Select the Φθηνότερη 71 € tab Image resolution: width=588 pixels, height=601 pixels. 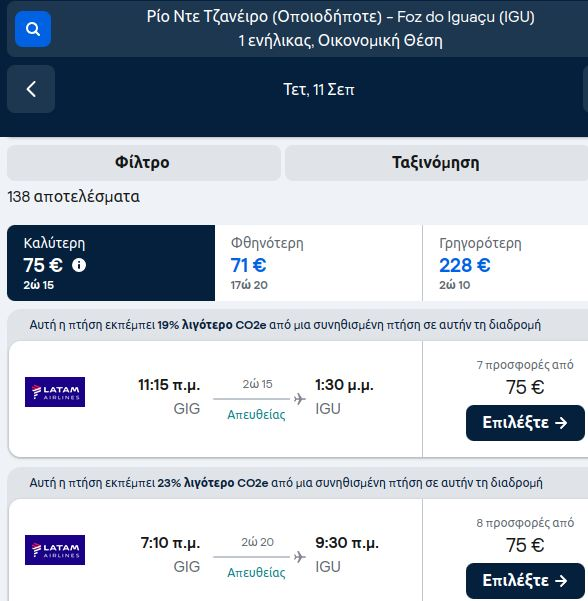[x=319, y=263]
